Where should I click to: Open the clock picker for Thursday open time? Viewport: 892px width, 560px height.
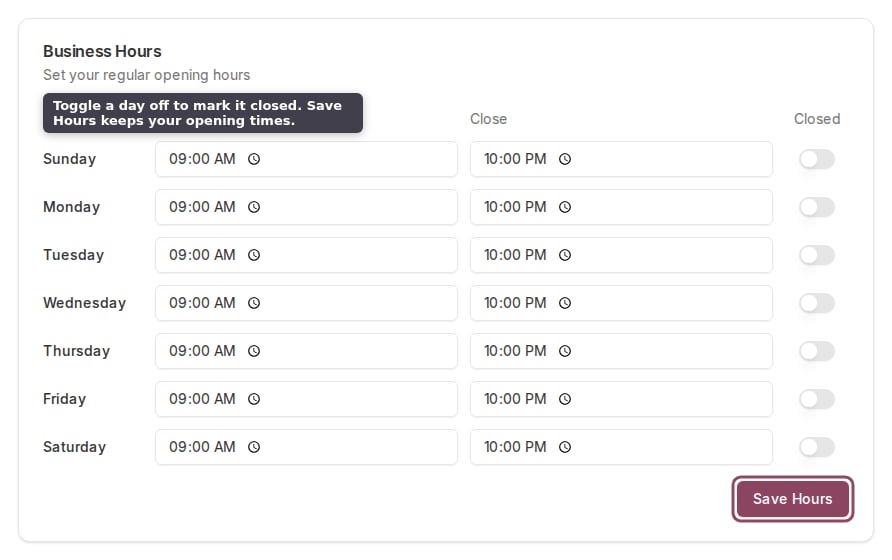point(254,351)
